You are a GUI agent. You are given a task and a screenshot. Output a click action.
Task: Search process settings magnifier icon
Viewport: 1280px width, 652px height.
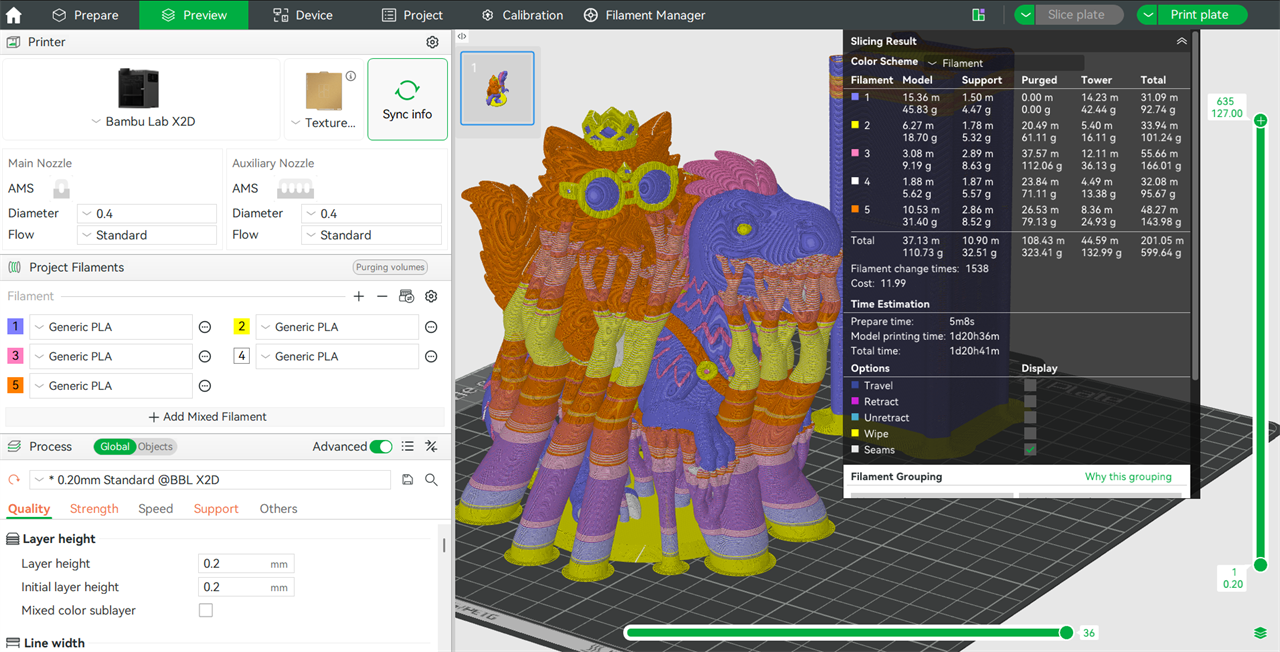pyautogui.click(x=431, y=480)
